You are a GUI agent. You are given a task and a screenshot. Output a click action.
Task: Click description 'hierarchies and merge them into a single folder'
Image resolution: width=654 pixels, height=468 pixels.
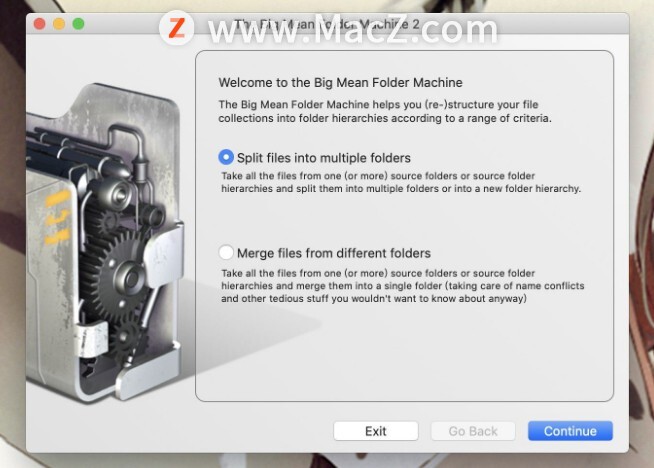tap(331, 286)
